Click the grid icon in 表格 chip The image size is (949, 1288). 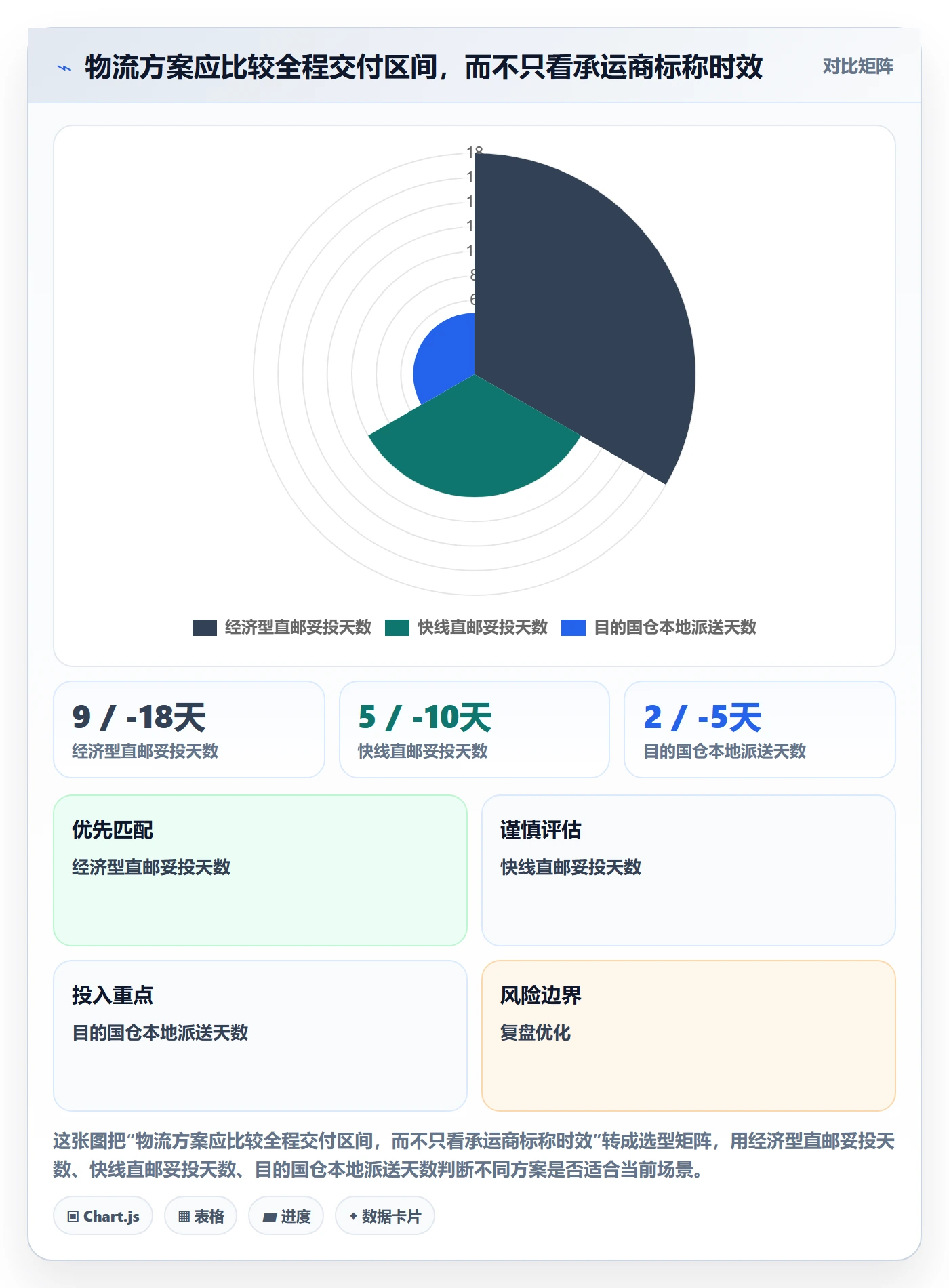click(x=184, y=1217)
